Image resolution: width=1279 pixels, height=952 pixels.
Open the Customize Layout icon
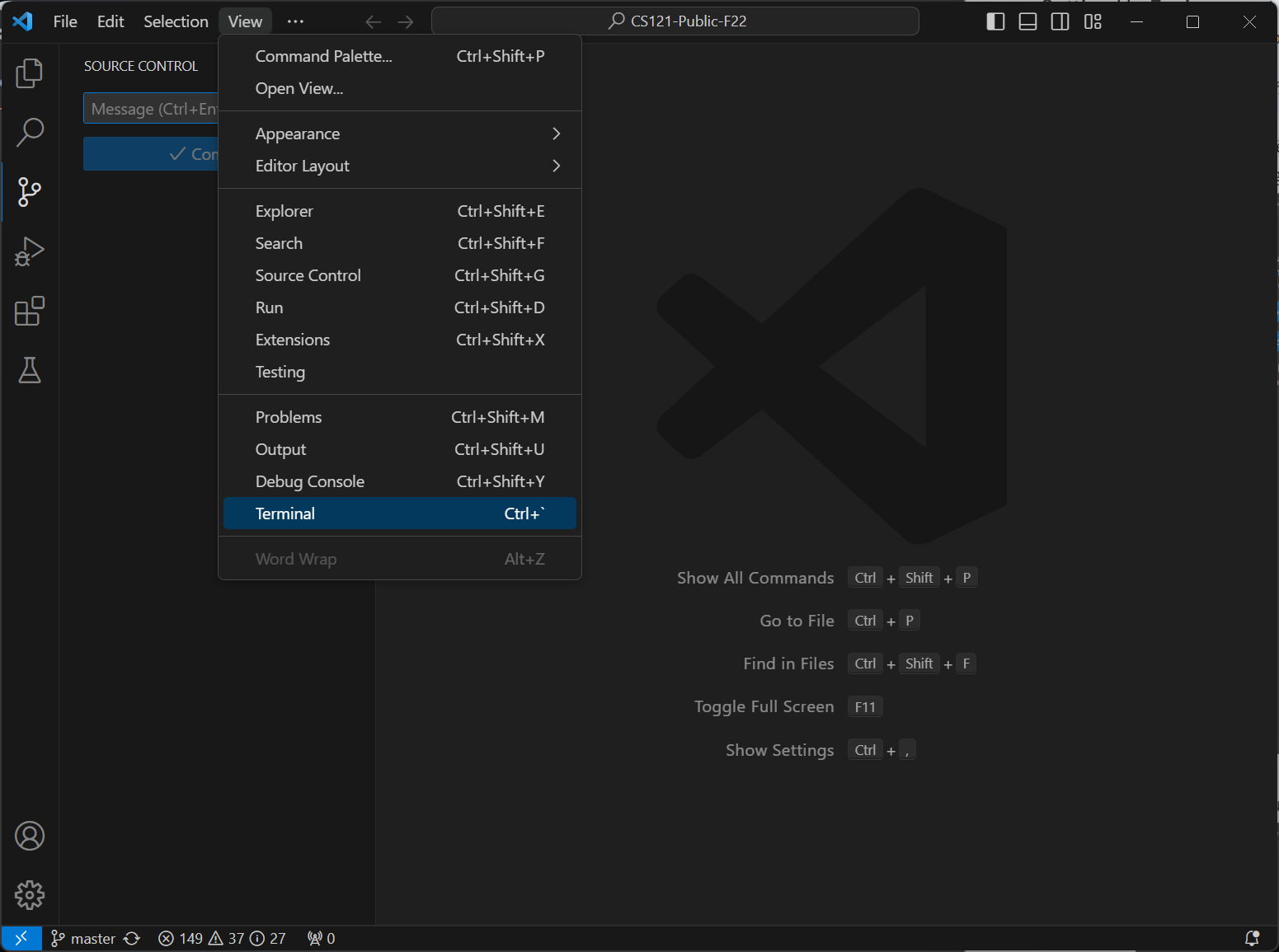point(1093,21)
